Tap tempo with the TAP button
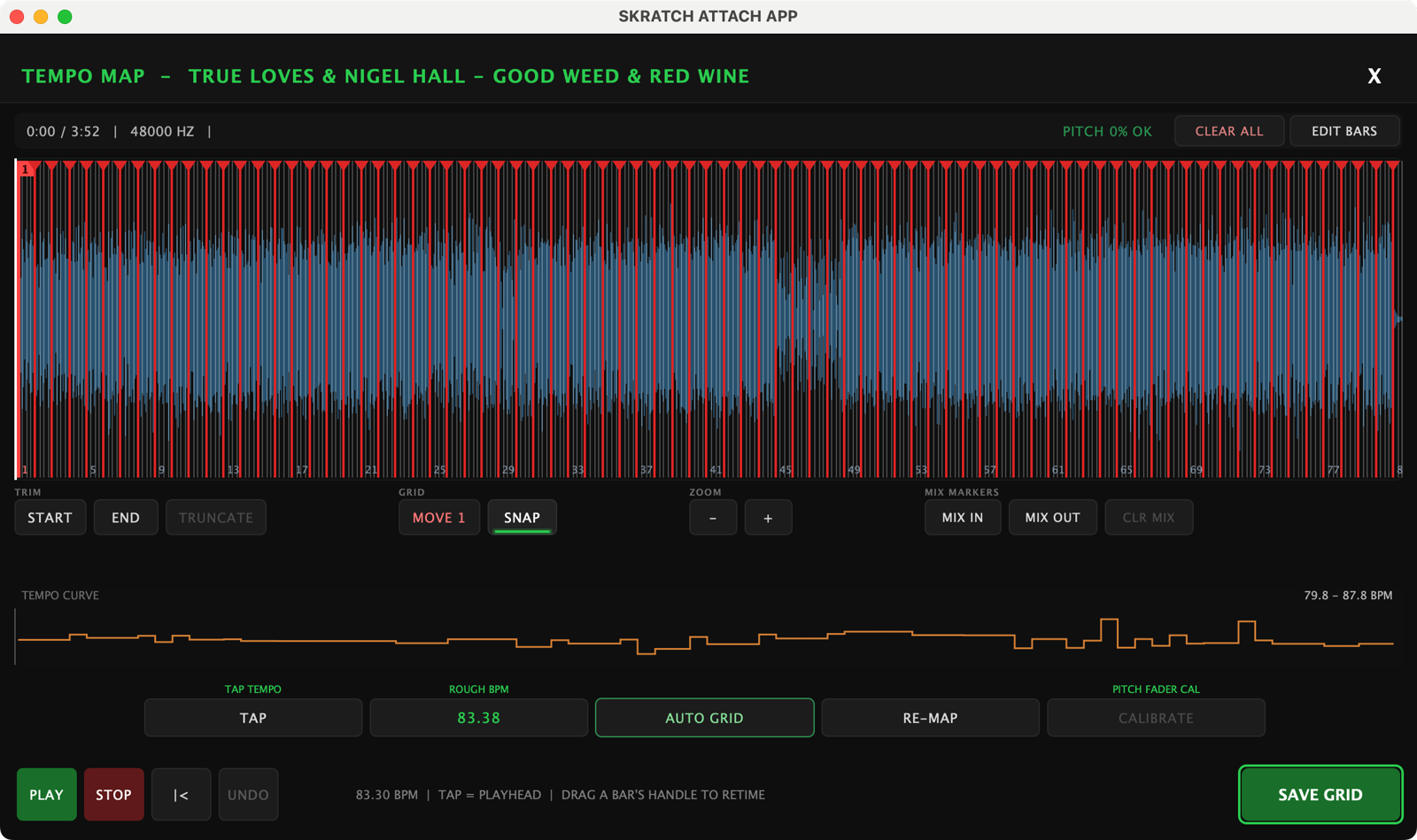 (253, 718)
